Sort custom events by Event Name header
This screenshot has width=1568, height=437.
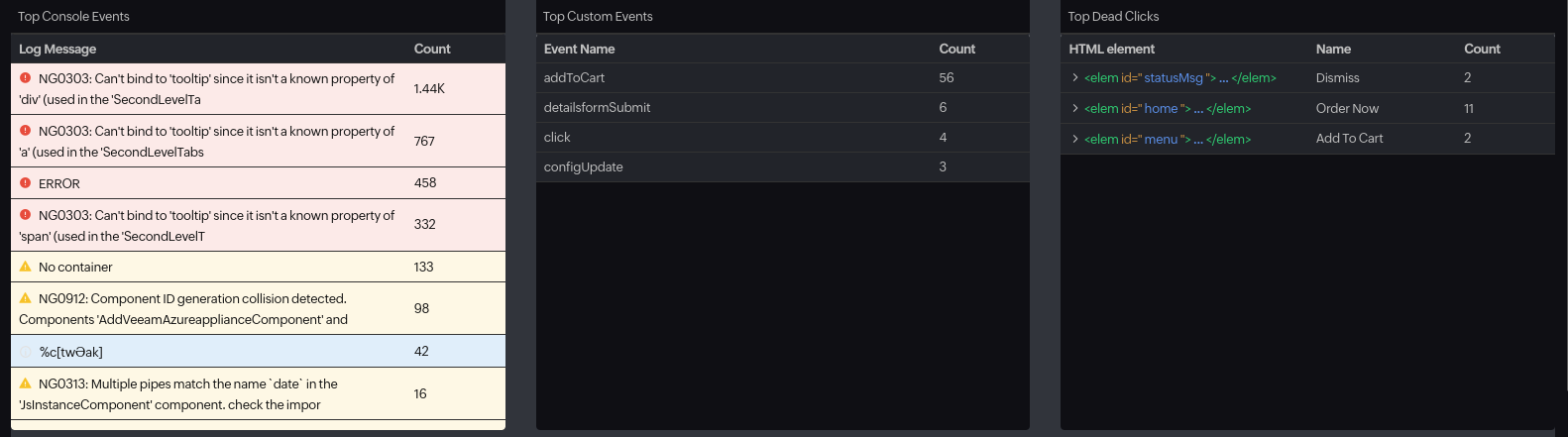(x=579, y=49)
